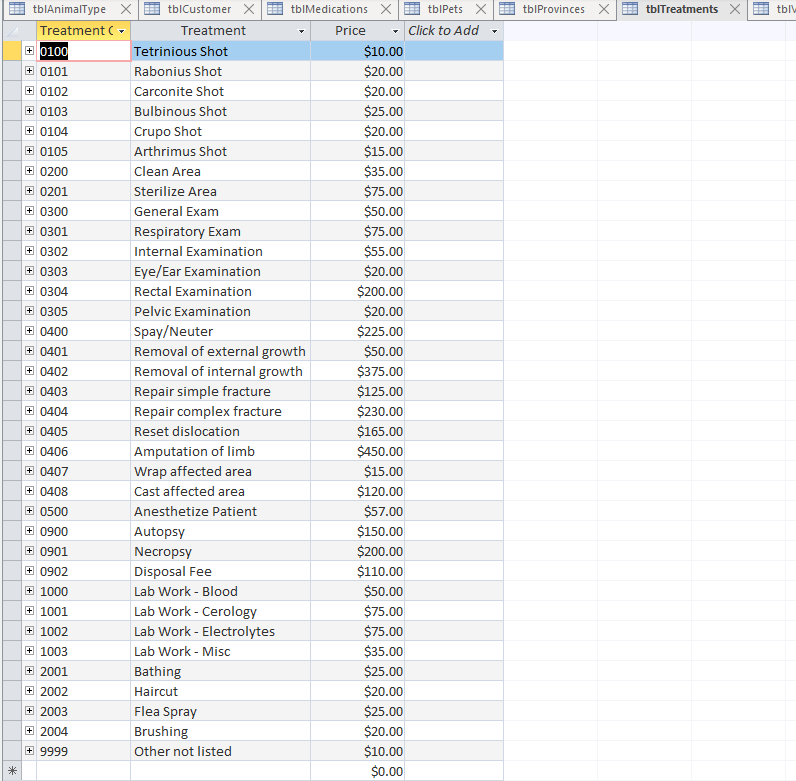Click the table icon on tblMedications tab
The width and height of the screenshot is (796, 781).
pyautogui.click(x=275, y=9)
